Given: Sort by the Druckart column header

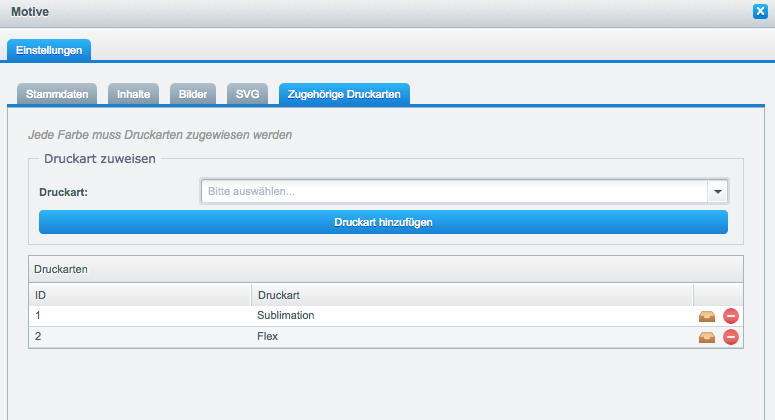Looking at the screenshot, I should (471, 295).
